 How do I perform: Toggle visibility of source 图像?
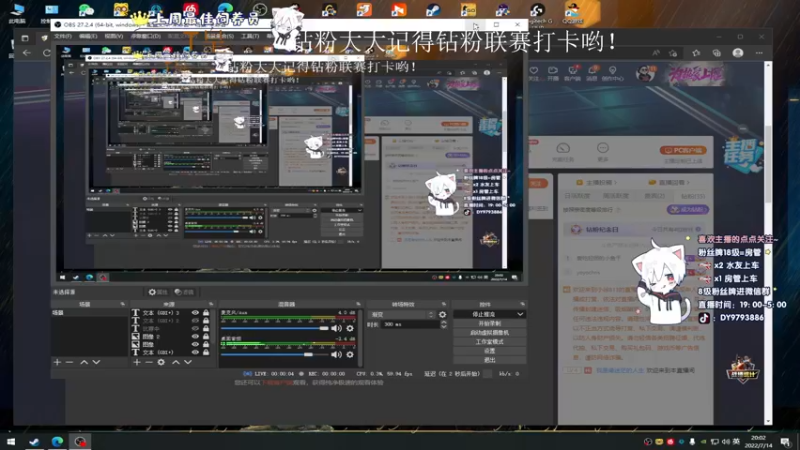(195, 344)
